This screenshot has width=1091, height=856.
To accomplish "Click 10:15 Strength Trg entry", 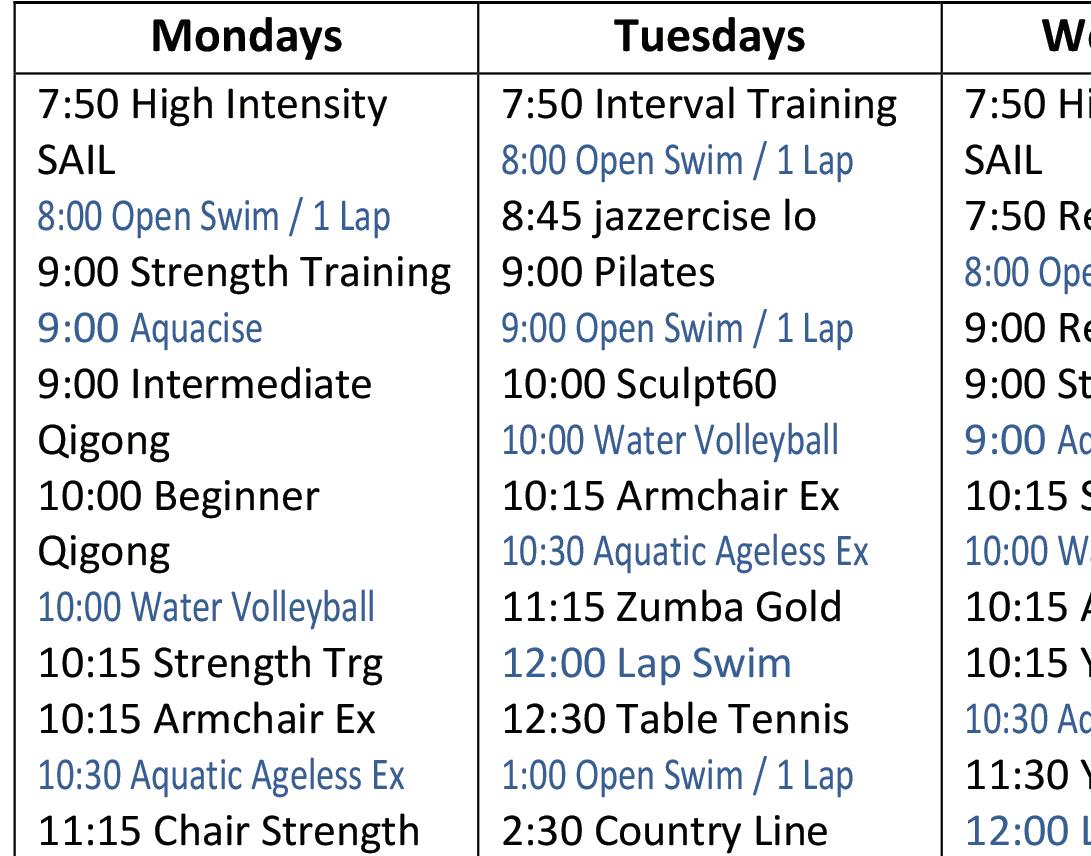I will click(x=198, y=663).
